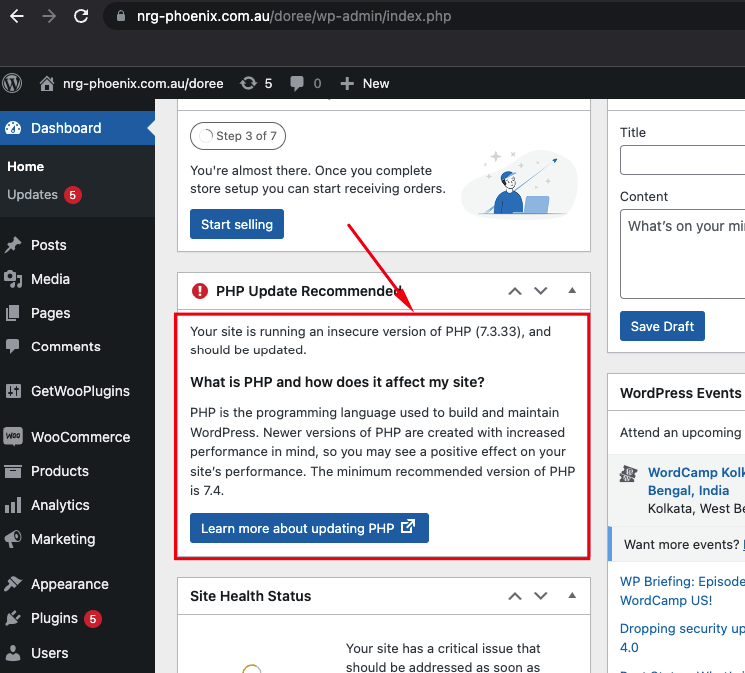
Task: Select Home in Dashboard submenu
Action: pyautogui.click(x=26, y=166)
